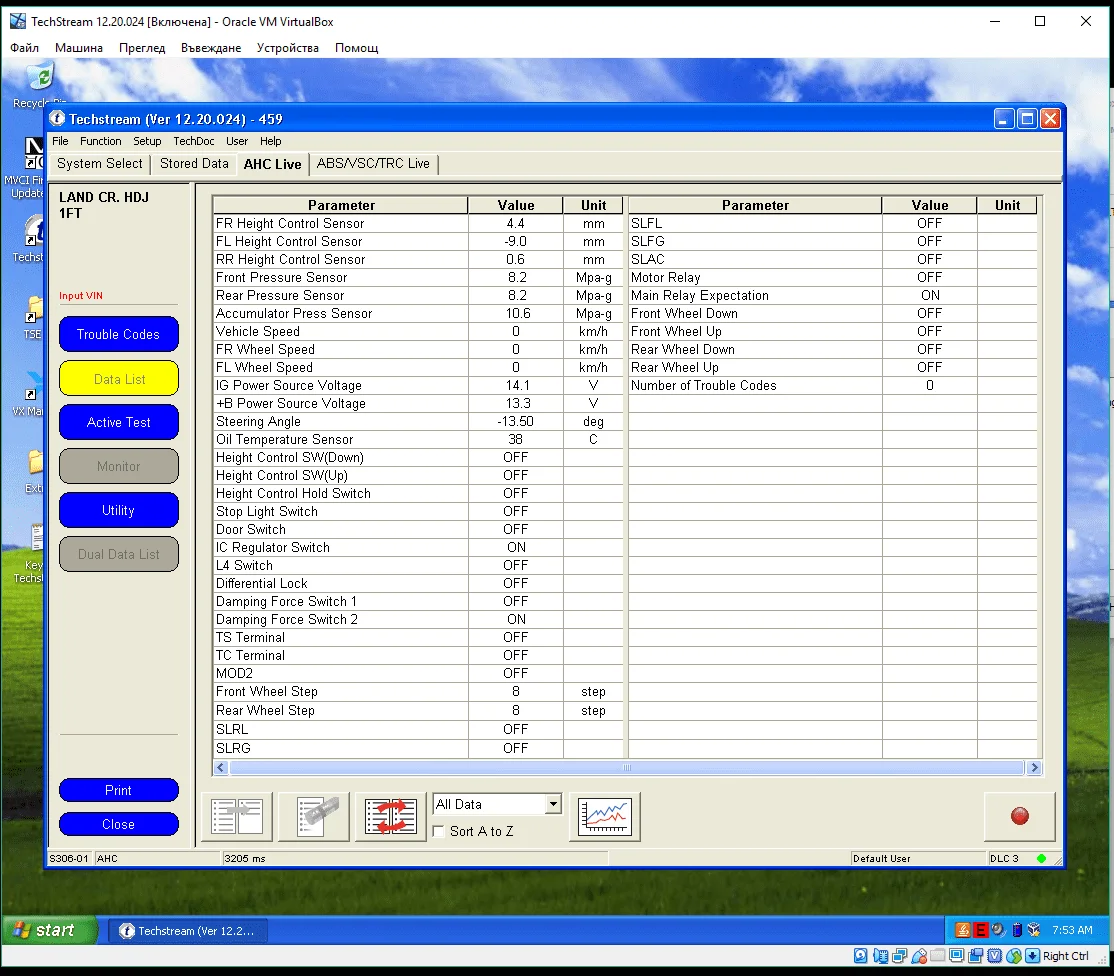1114x976 pixels.
Task: Click the left Parameter column header
Action: click(340, 205)
